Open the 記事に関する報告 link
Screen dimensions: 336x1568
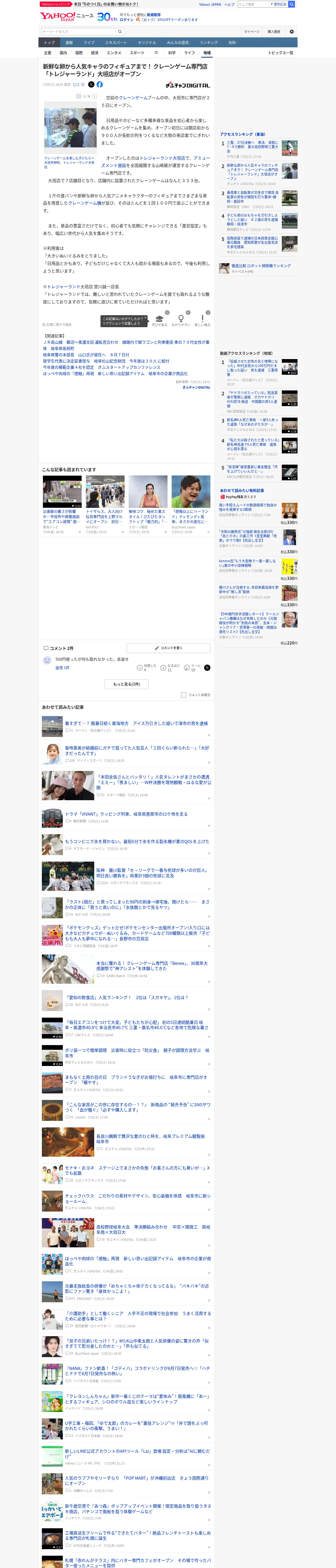tap(57, 324)
